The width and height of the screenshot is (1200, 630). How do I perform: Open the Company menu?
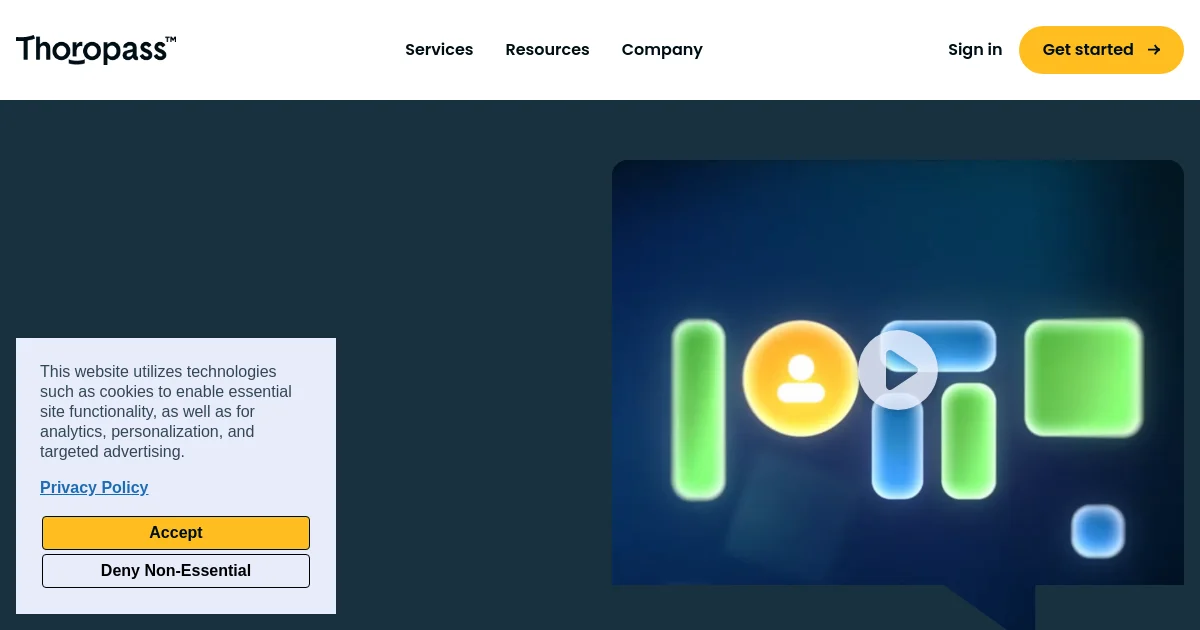click(662, 50)
